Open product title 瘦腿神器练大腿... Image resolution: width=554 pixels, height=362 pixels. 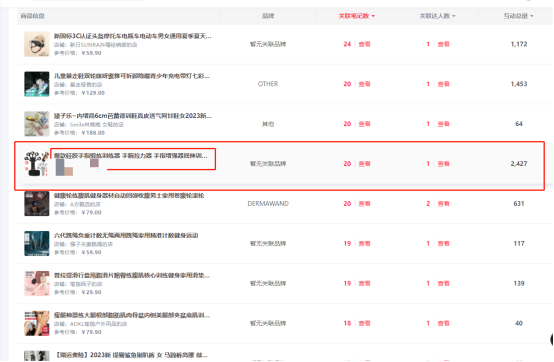click(x=131, y=315)
